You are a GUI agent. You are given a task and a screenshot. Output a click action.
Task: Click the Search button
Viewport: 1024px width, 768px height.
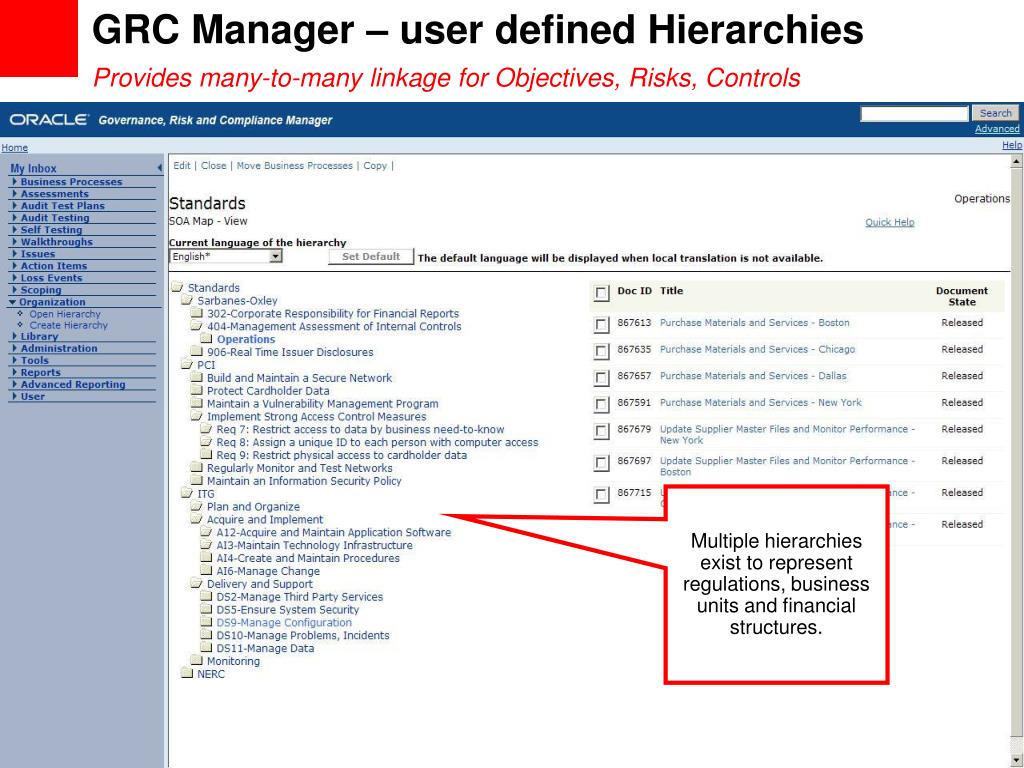click(995, 113)
